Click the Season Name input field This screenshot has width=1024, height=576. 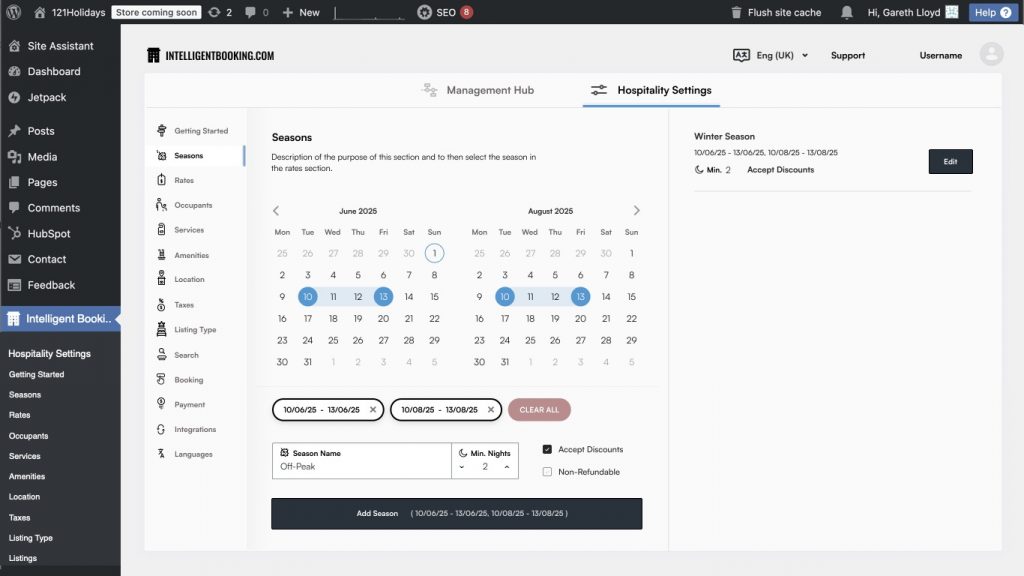point(362,467)
